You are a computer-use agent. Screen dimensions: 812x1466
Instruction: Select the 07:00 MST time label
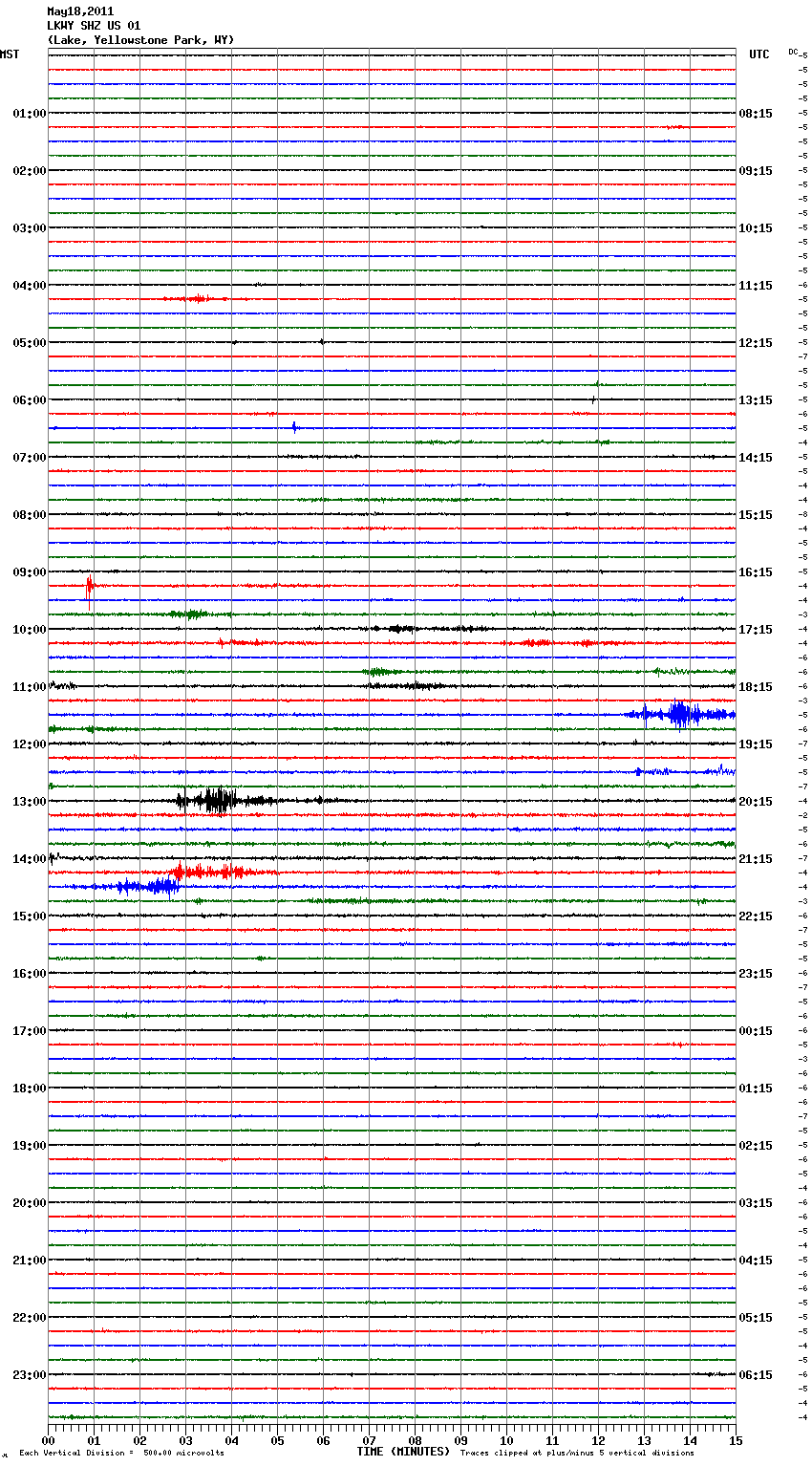point(29,458)
